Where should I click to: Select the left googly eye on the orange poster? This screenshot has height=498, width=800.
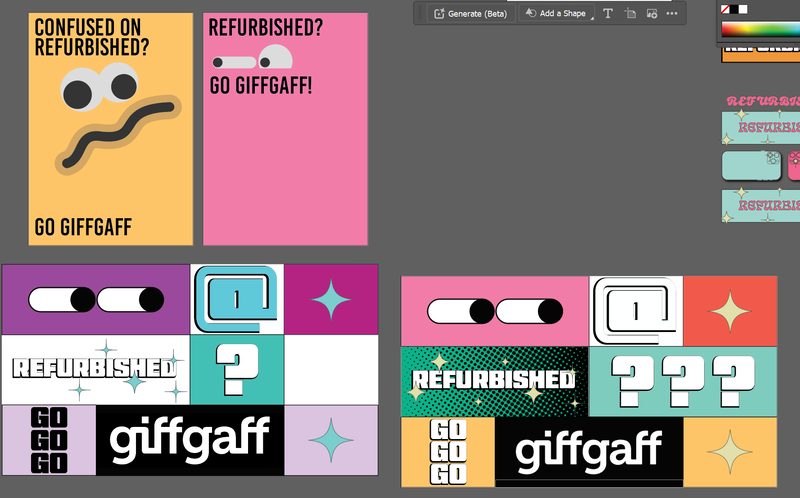(80, 91)
